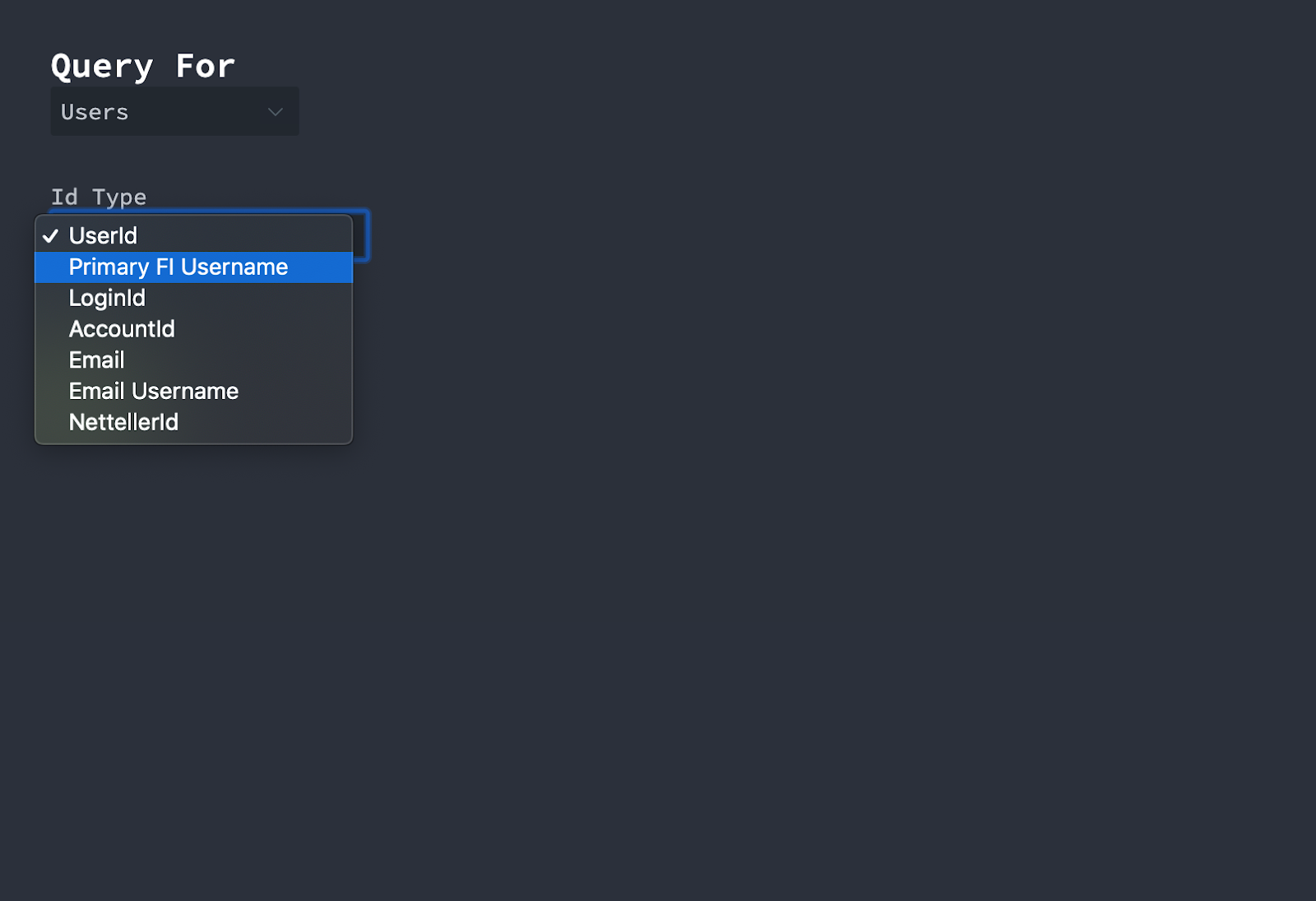Screen dimensions: 1316x901
Task: Click the Query For heading
Action: point(143,67)
